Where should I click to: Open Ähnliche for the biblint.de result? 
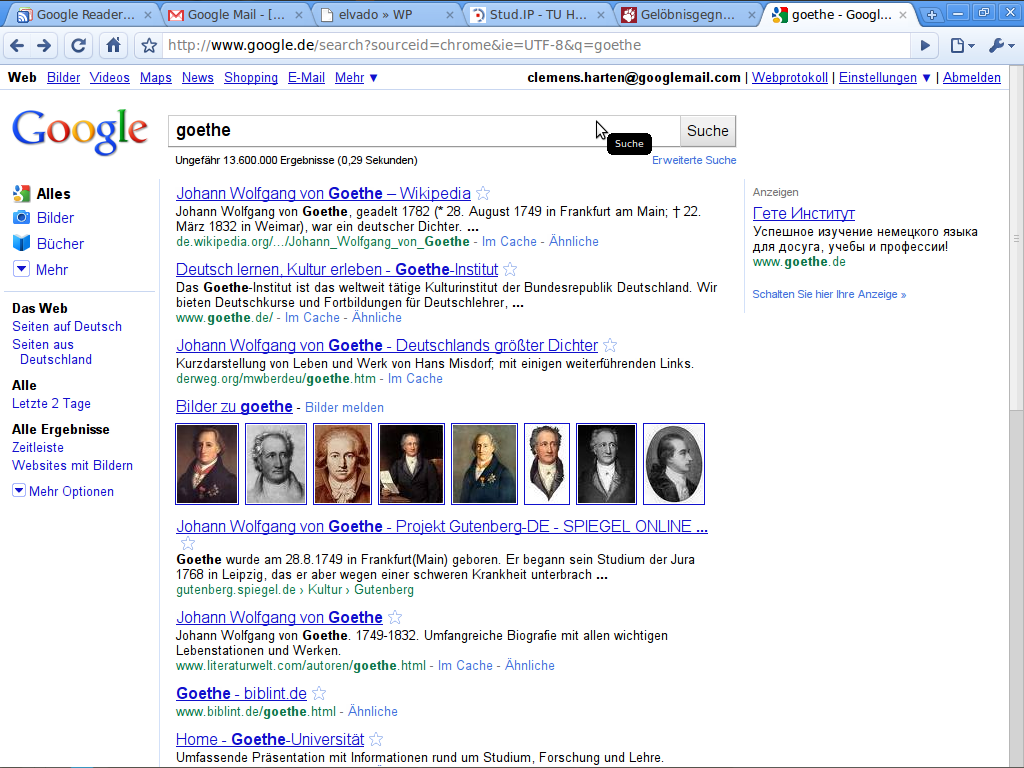[x=372, y=711]
